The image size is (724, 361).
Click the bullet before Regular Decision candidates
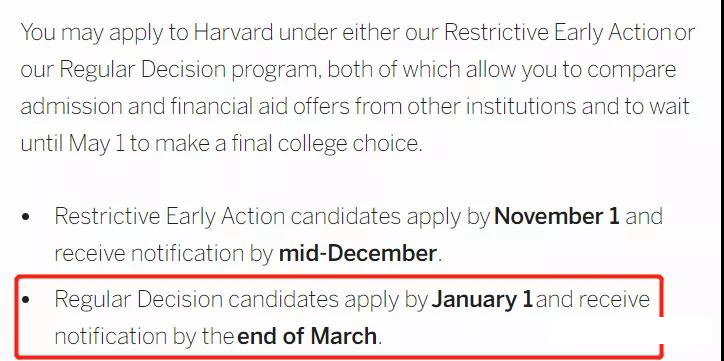[25, 300]
